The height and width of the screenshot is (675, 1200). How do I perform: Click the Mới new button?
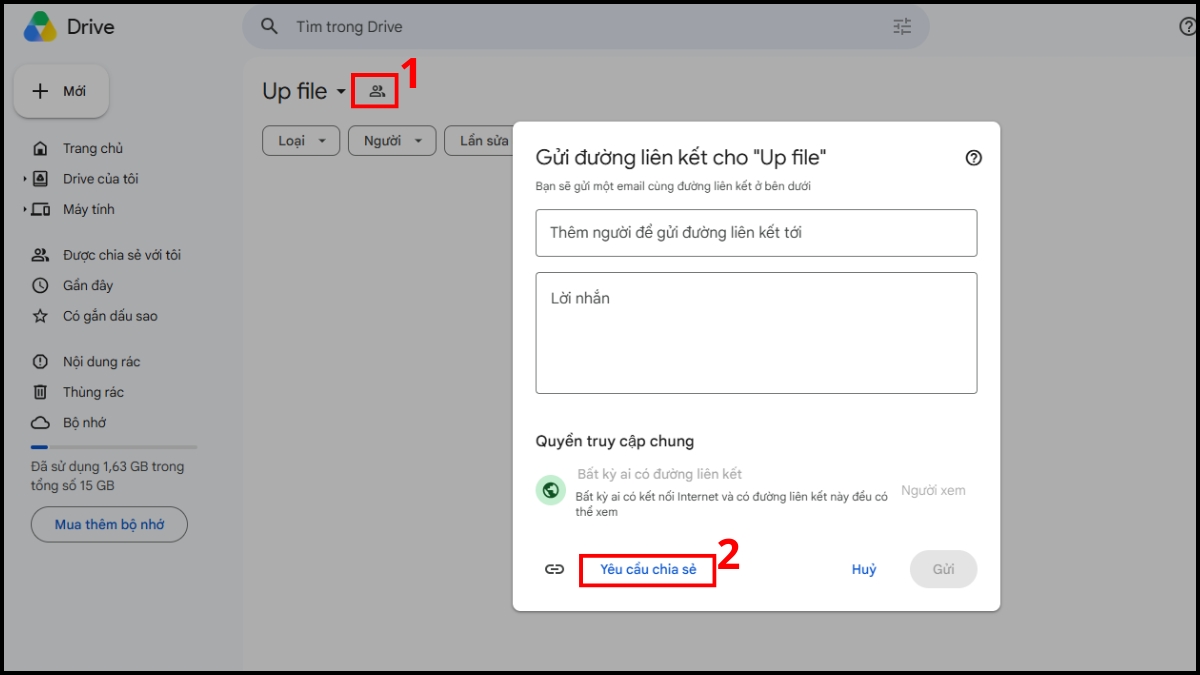tap(61, 91)
